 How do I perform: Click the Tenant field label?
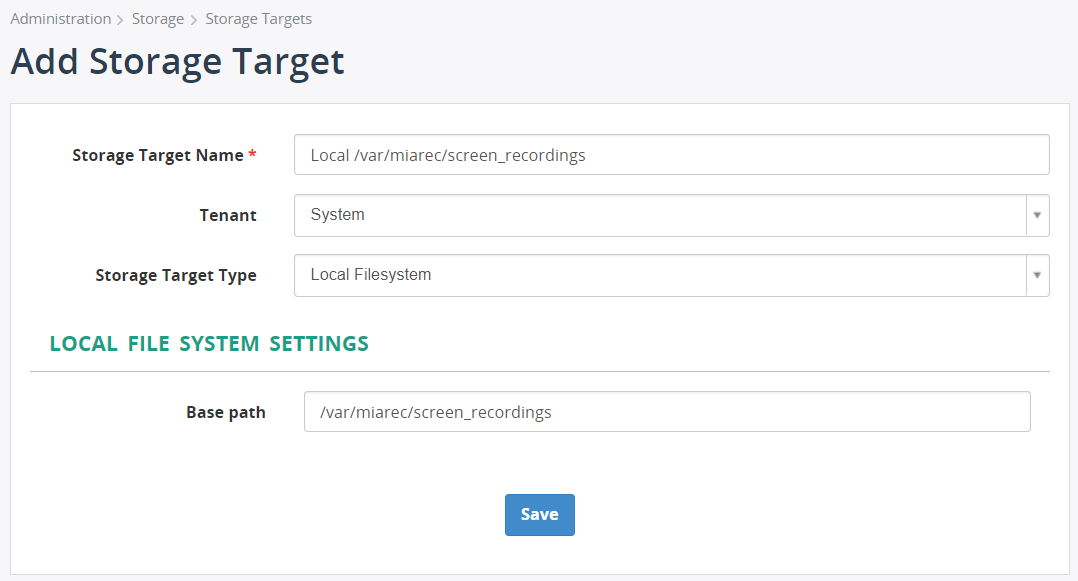point(228,215)
